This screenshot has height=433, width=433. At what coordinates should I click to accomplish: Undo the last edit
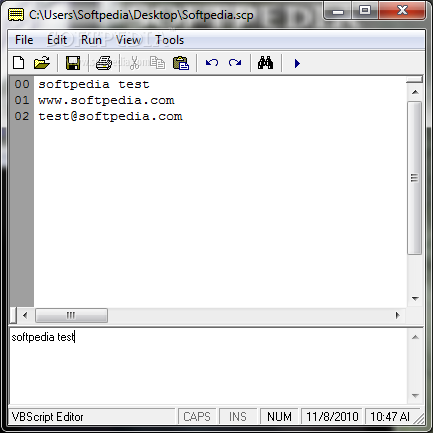pyautogui.click(x=212, y=63)
